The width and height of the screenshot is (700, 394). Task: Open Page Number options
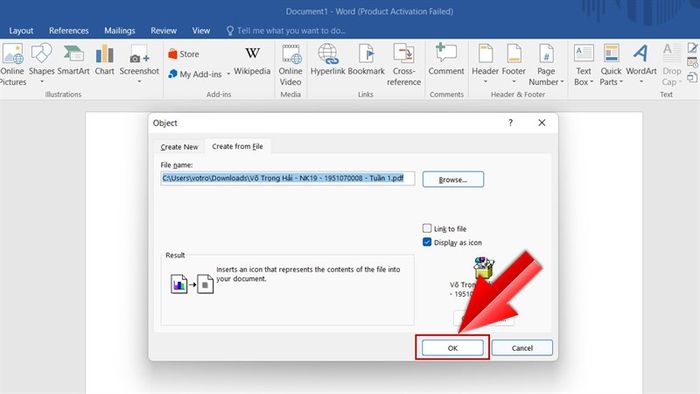[546, 65]
